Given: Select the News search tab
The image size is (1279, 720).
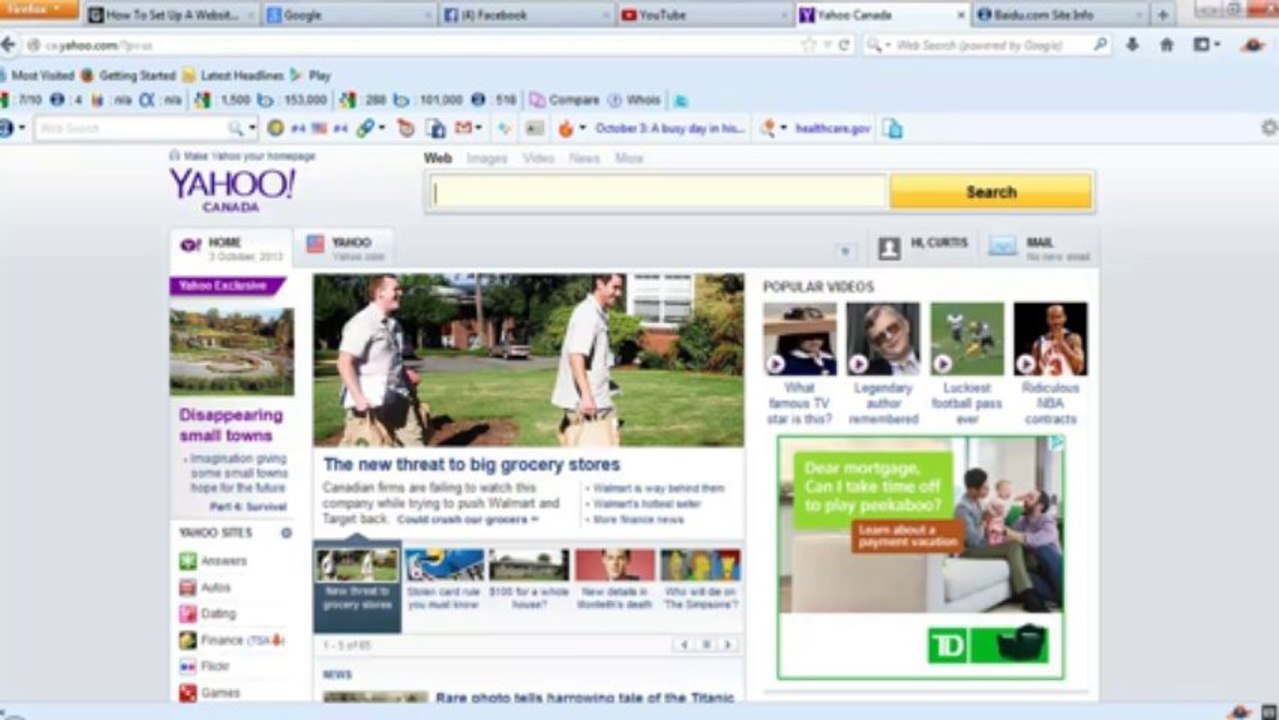Looking at the screenshot, I should click(x=585, y=158).
